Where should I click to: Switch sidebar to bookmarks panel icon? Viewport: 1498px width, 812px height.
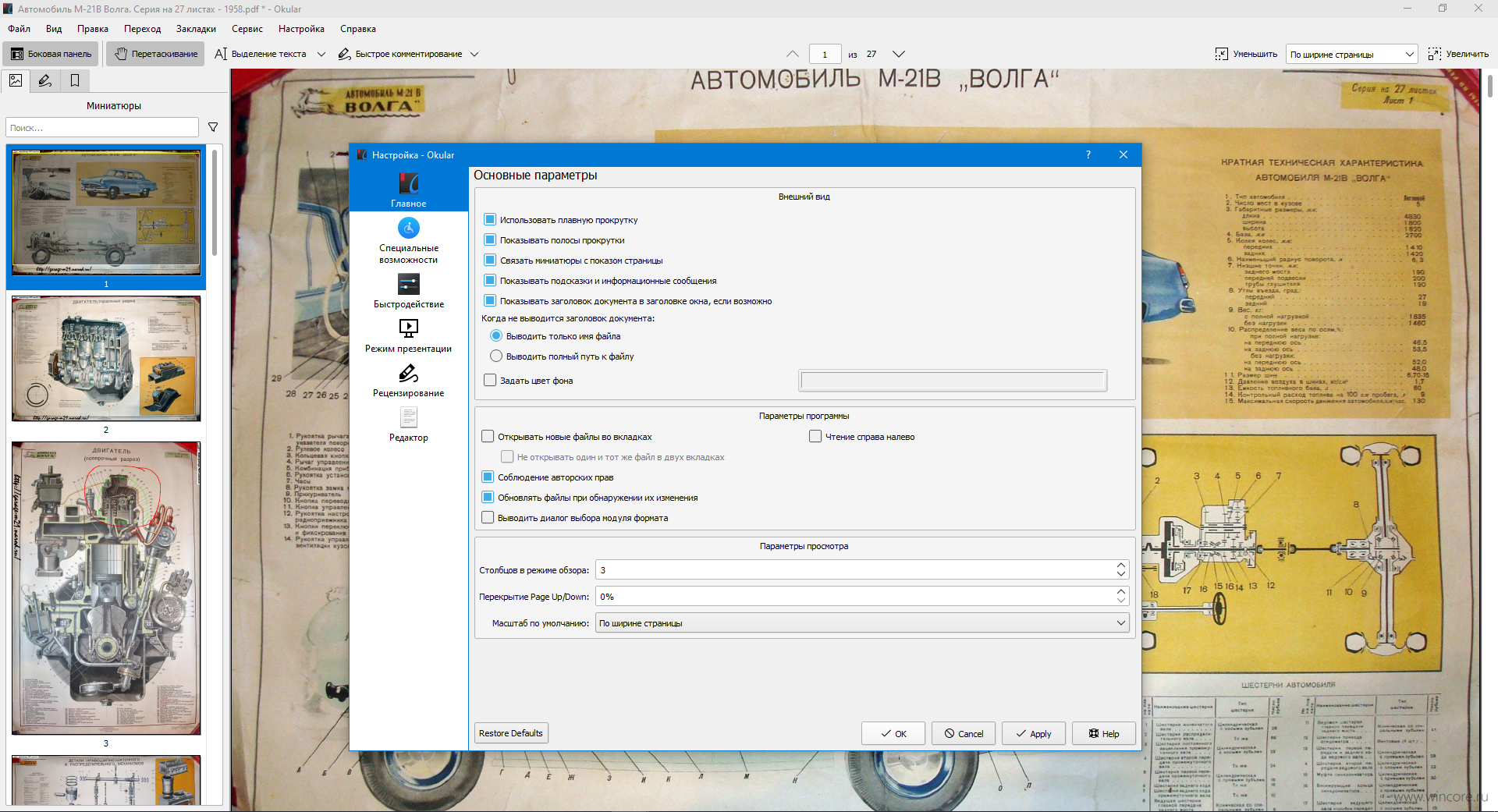pos(75,80)
